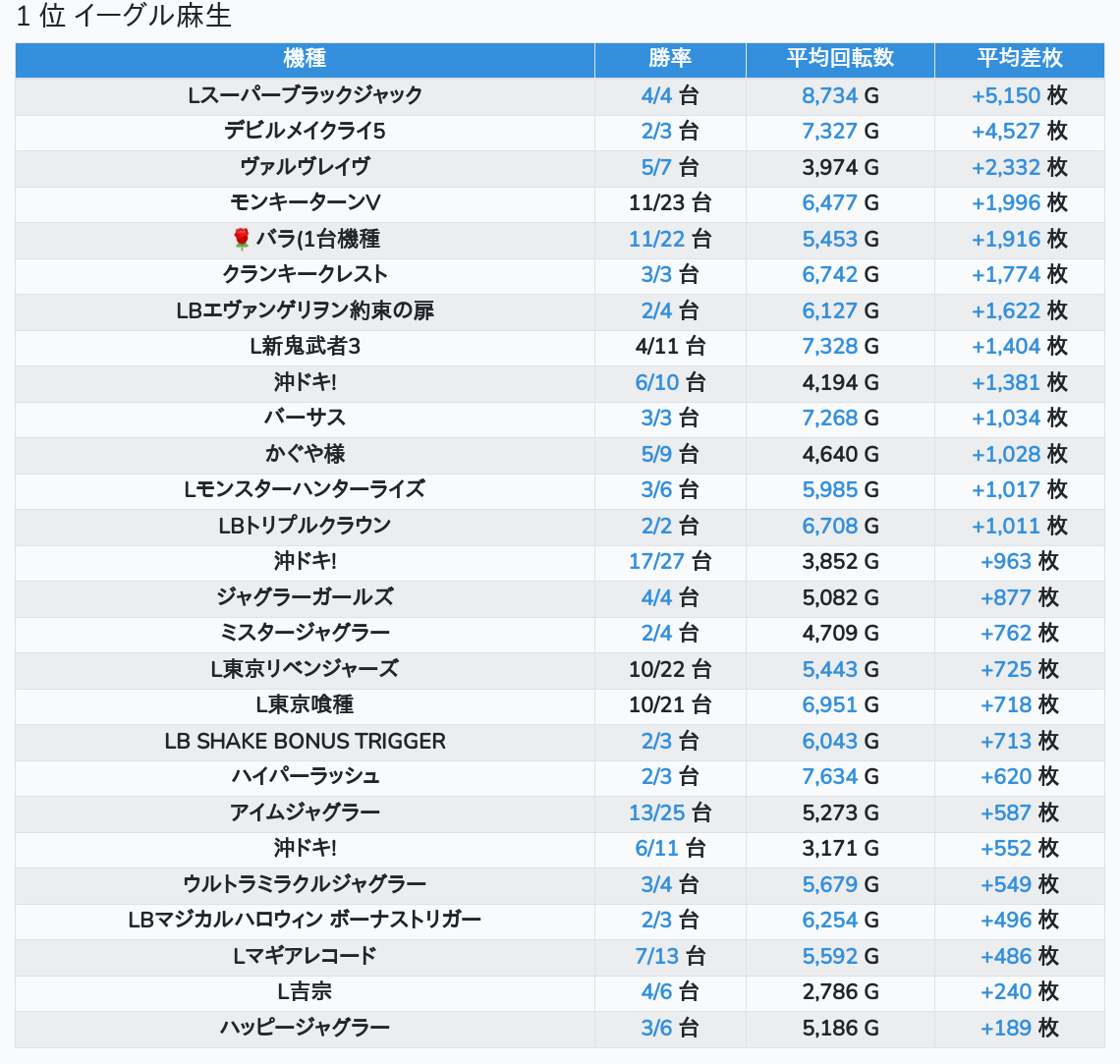1120x1064 pixels.
Task: Click the 平均差枚 column header
Action: click(x=1019, y=59)
